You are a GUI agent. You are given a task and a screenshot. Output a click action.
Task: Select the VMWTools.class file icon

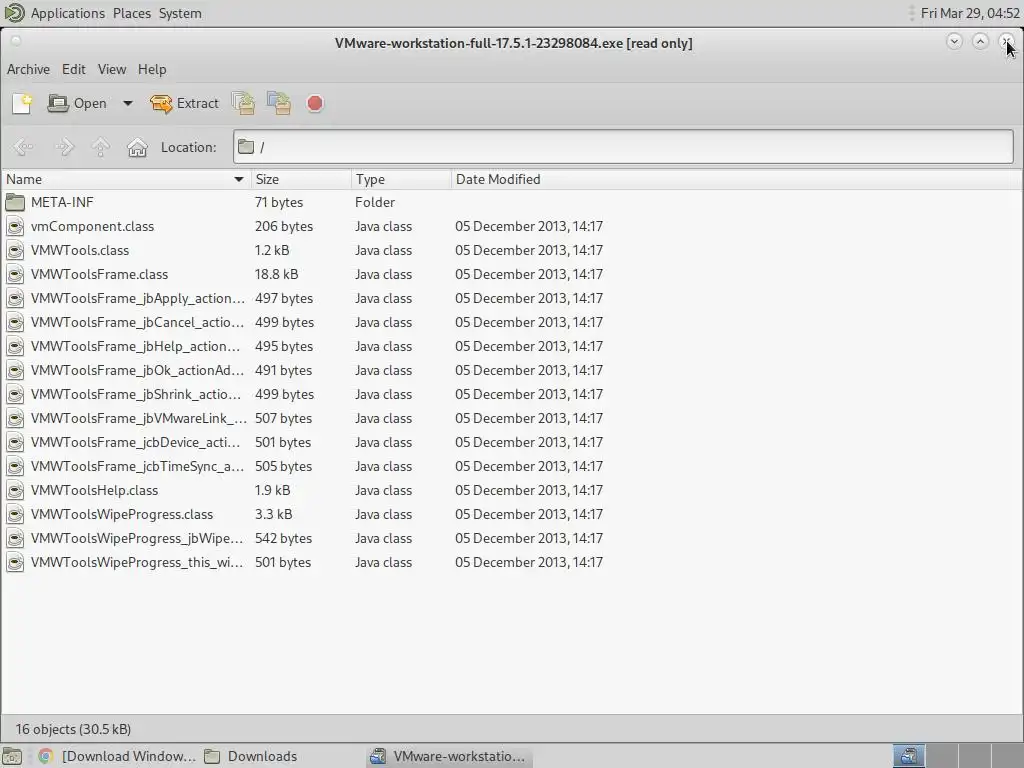coord(15,250)
